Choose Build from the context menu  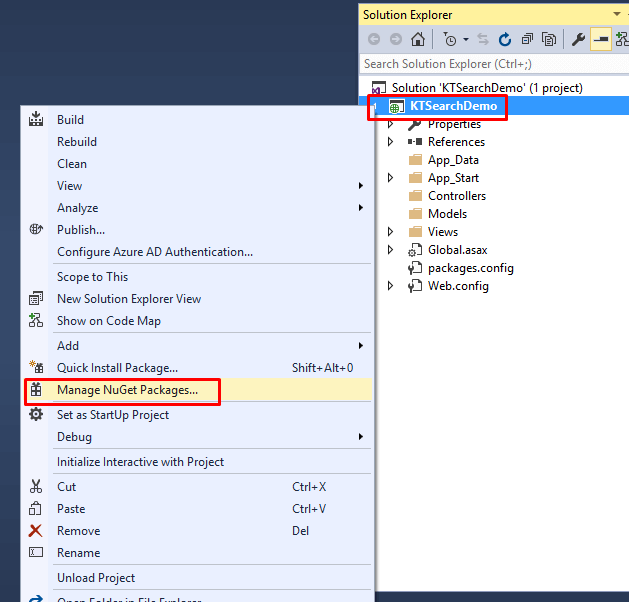point(197,120)
